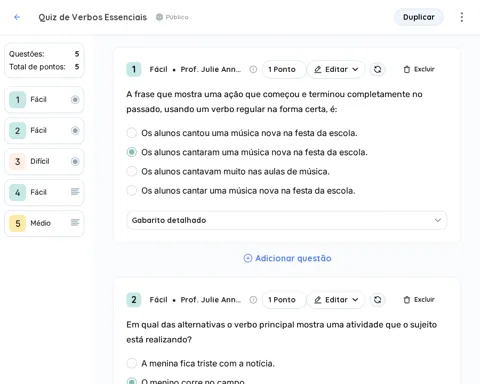The image size is (480, 384).
Task: Click the multiple-choice icon on sidebar item 3
Action: point(75,161)
